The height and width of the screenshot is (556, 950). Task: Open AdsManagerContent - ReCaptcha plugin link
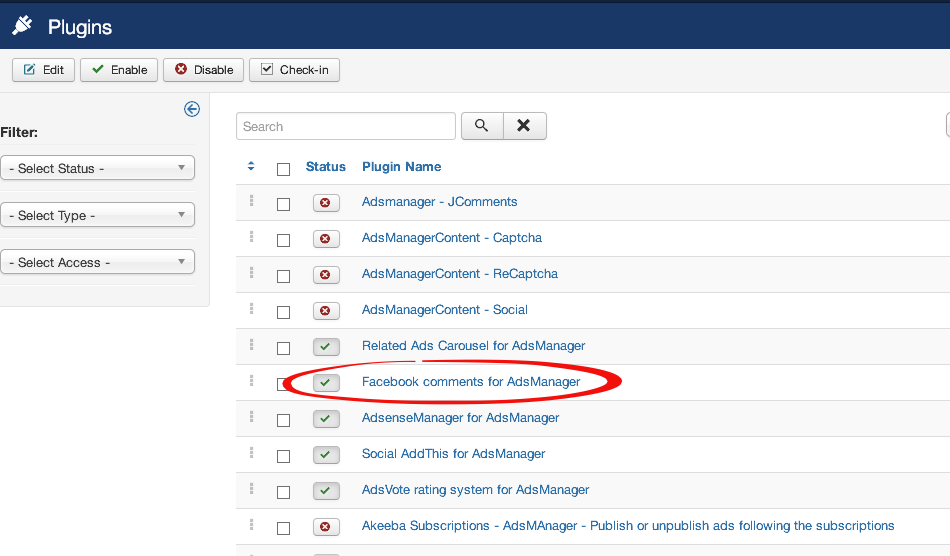(x=460, y=274)
